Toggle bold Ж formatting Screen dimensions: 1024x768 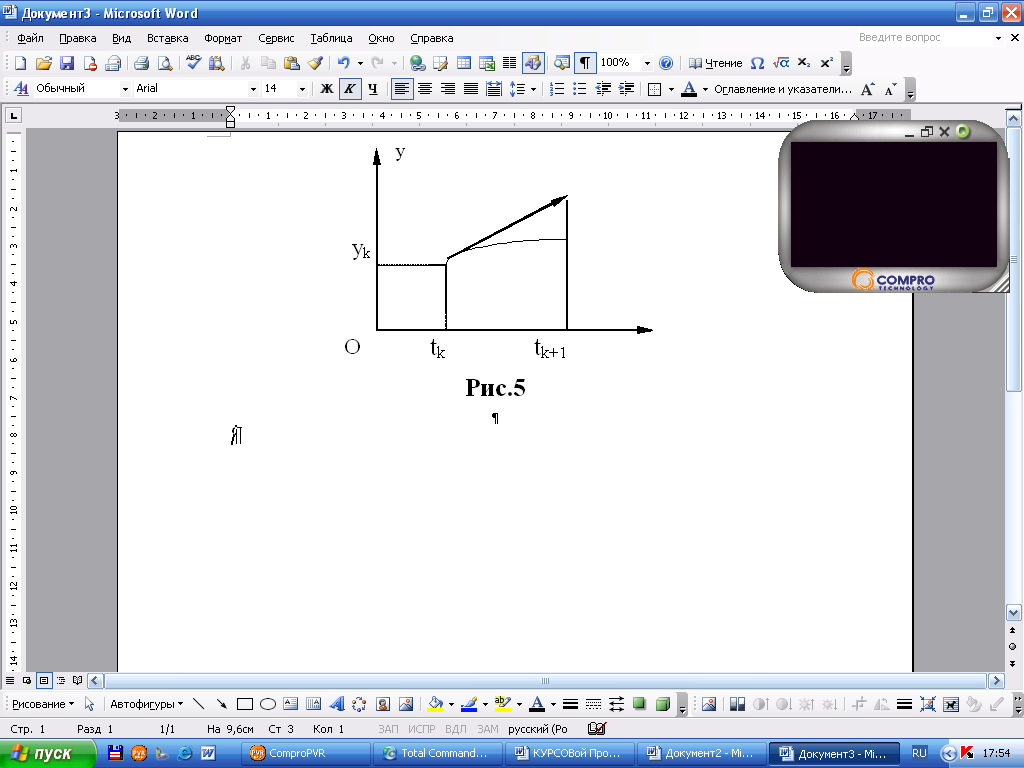(x=327, y=89)
